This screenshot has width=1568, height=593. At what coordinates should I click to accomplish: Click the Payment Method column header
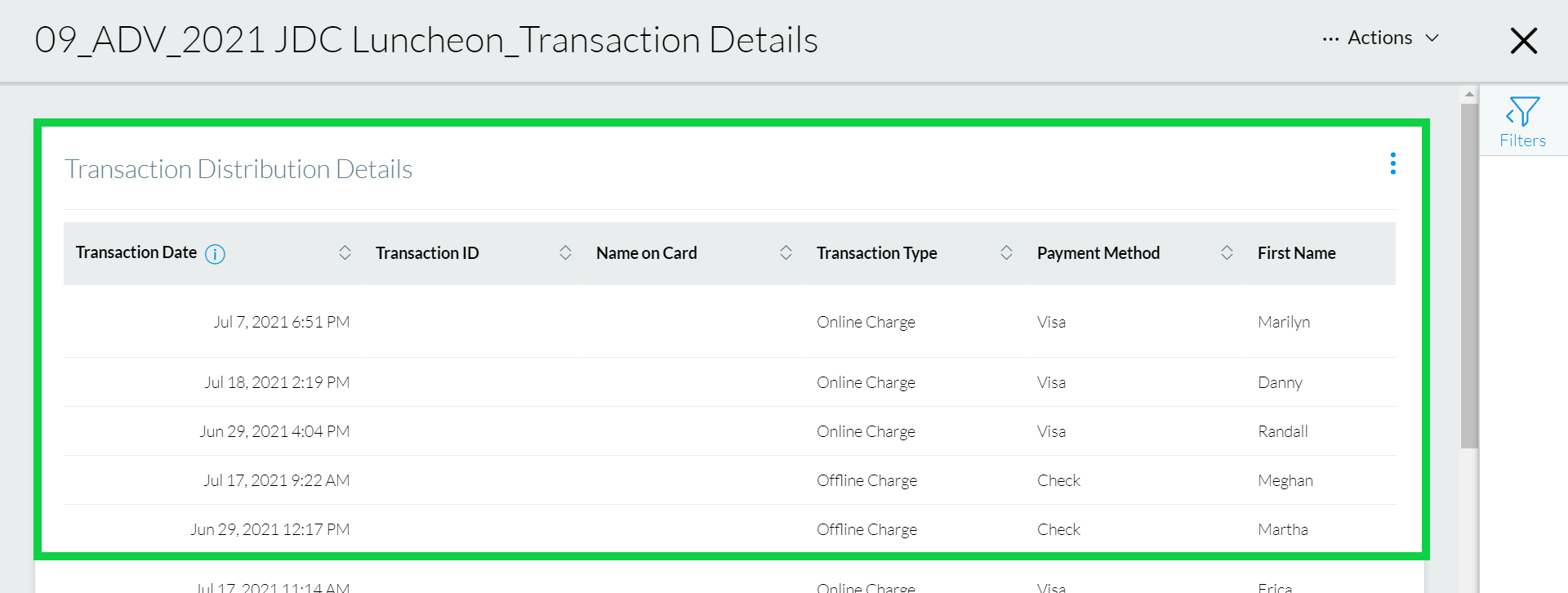point(1098,253)
